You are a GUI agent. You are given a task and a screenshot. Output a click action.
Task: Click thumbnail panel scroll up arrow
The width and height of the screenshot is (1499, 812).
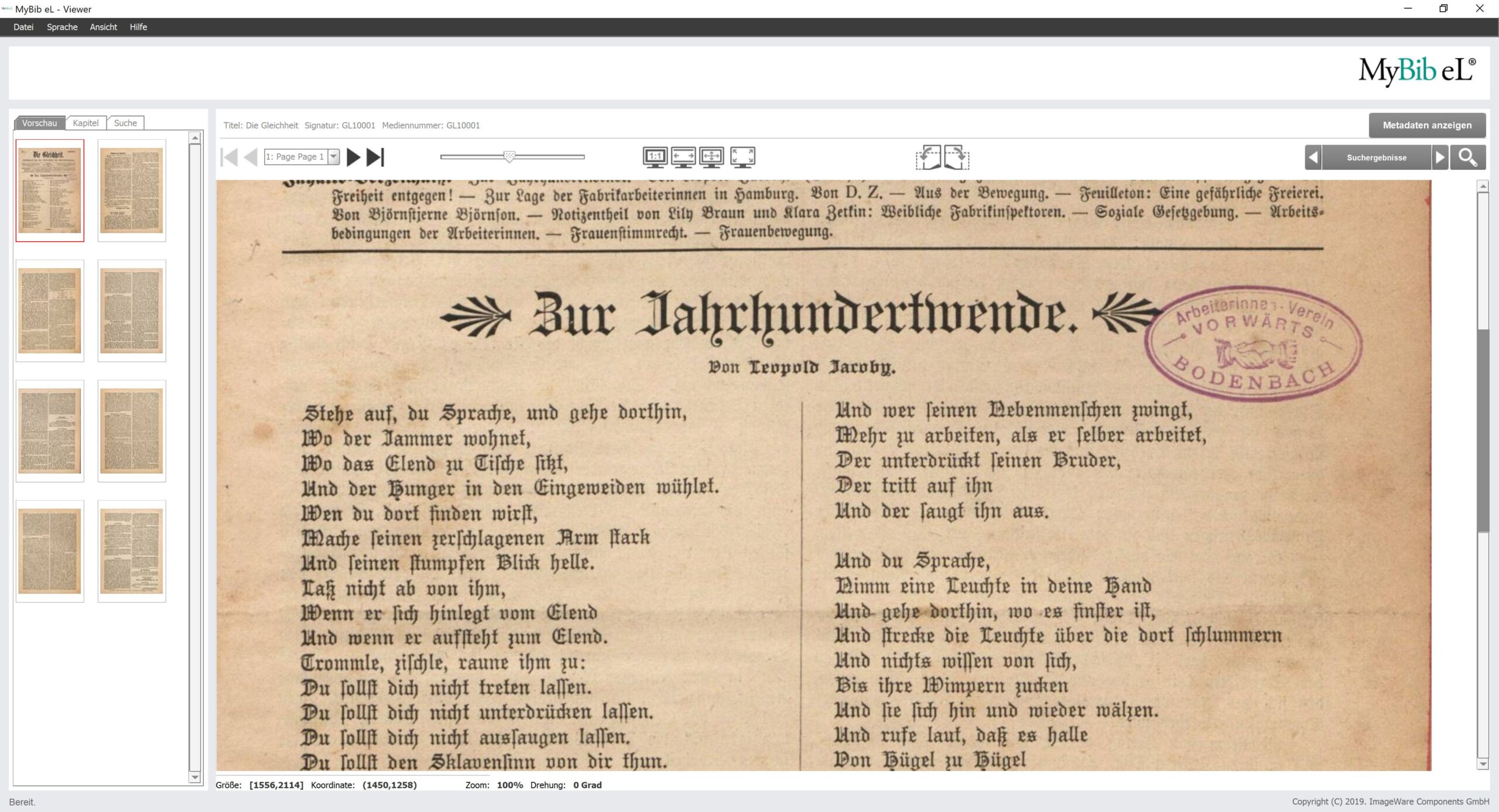[x=196, y=138]
